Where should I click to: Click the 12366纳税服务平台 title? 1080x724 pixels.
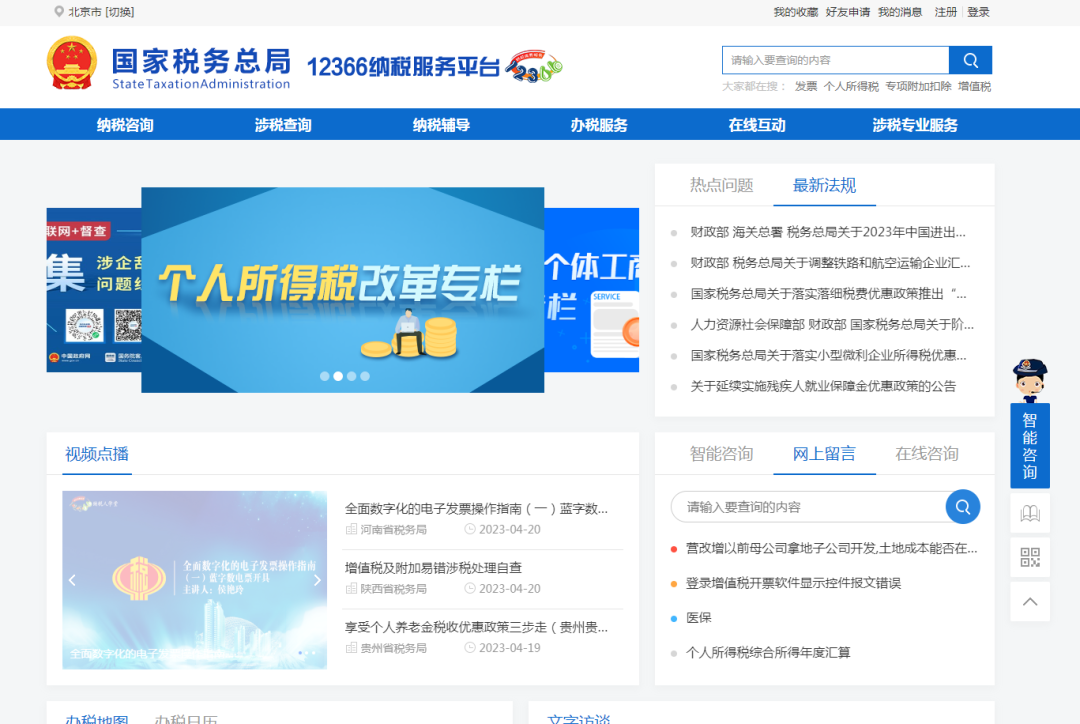coord(403,67)
